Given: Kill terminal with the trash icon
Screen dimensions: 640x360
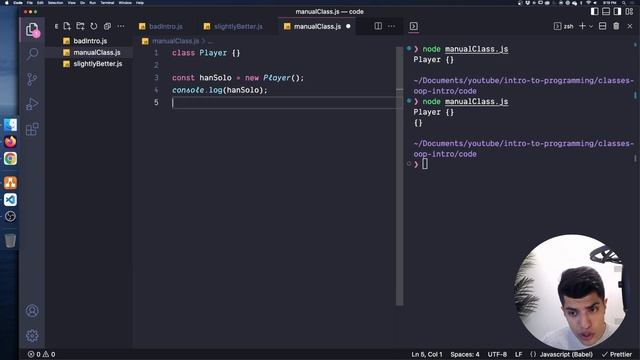Looking at the screenshot, I should [x=616, y=26].
